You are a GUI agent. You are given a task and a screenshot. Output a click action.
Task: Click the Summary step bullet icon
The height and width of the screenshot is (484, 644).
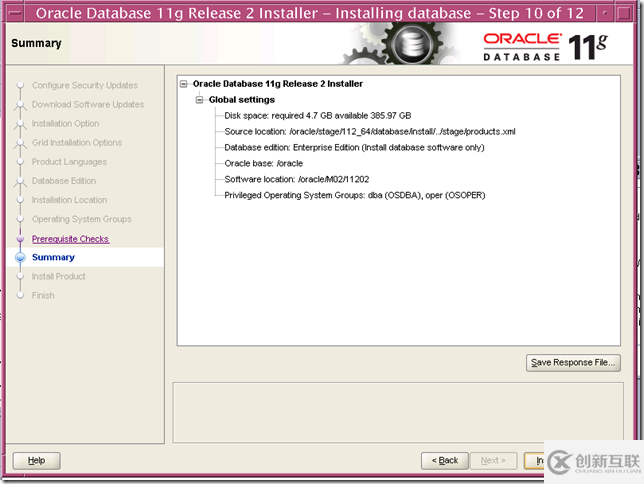pyautogui.click(x=20, y=258)
